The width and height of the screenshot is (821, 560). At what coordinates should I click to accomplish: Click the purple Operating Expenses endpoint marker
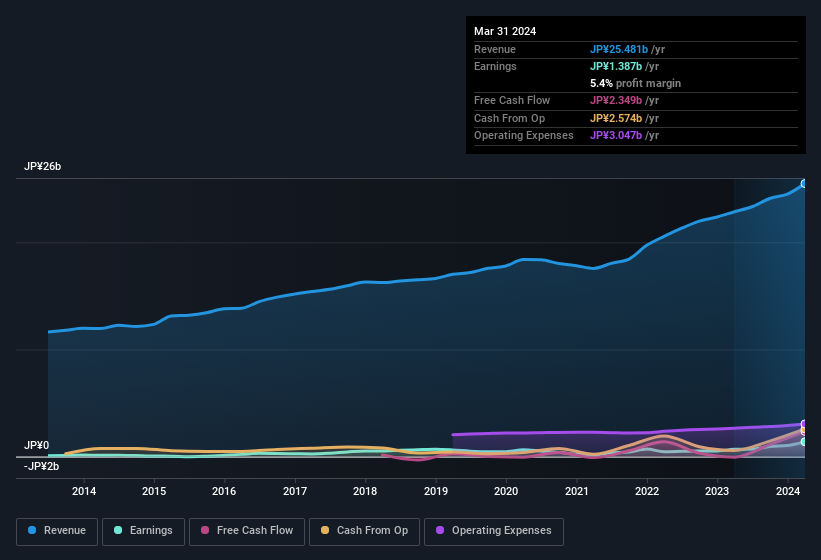coord(804,424)
